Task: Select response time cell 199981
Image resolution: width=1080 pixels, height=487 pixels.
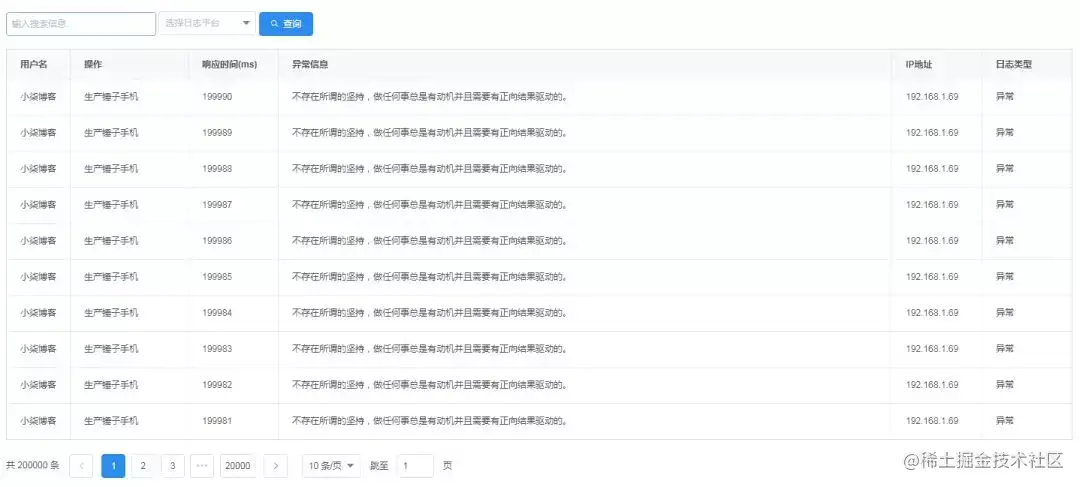Action: point(217,420)
